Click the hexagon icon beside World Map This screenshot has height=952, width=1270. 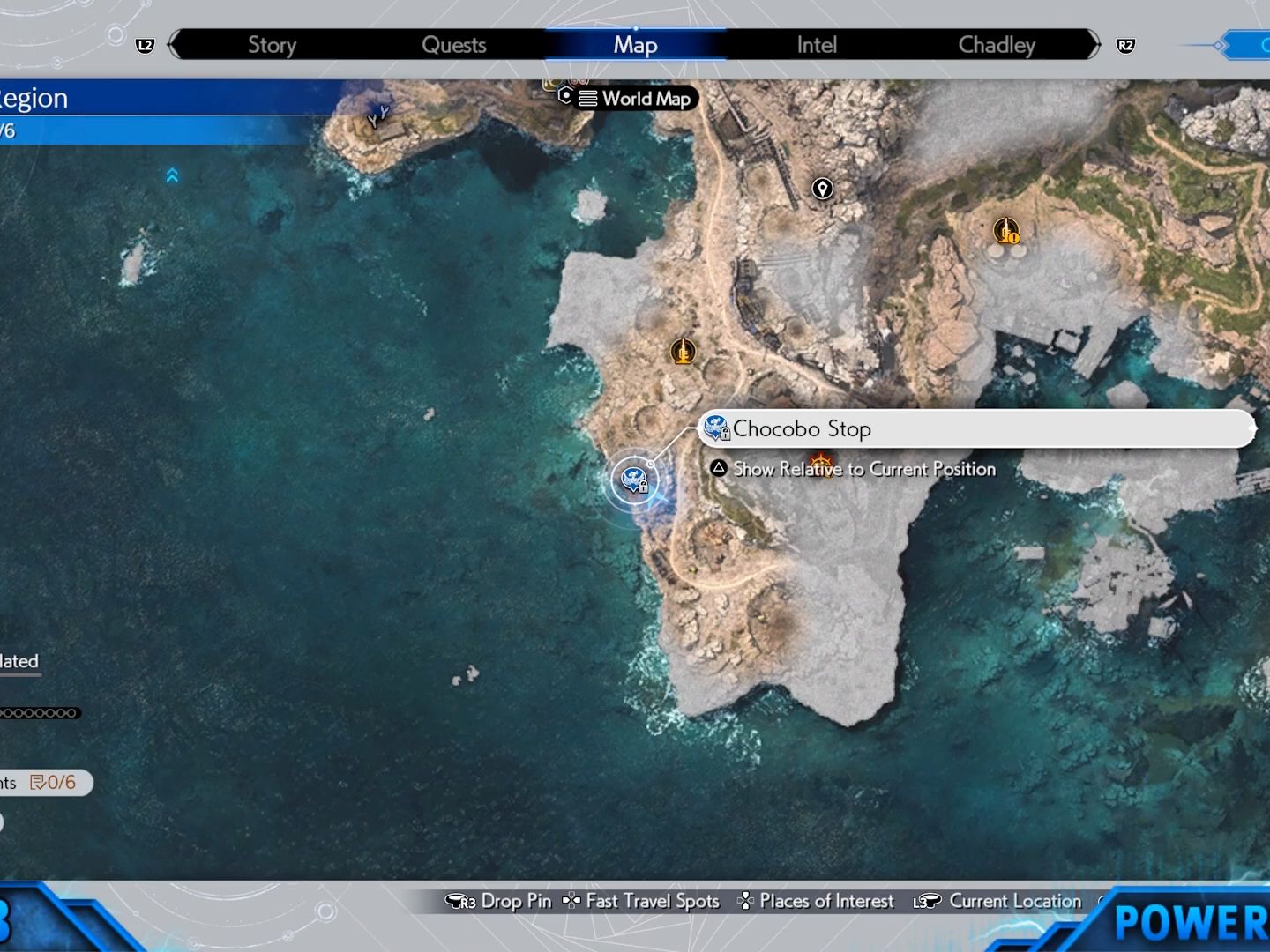pos(566,94)
